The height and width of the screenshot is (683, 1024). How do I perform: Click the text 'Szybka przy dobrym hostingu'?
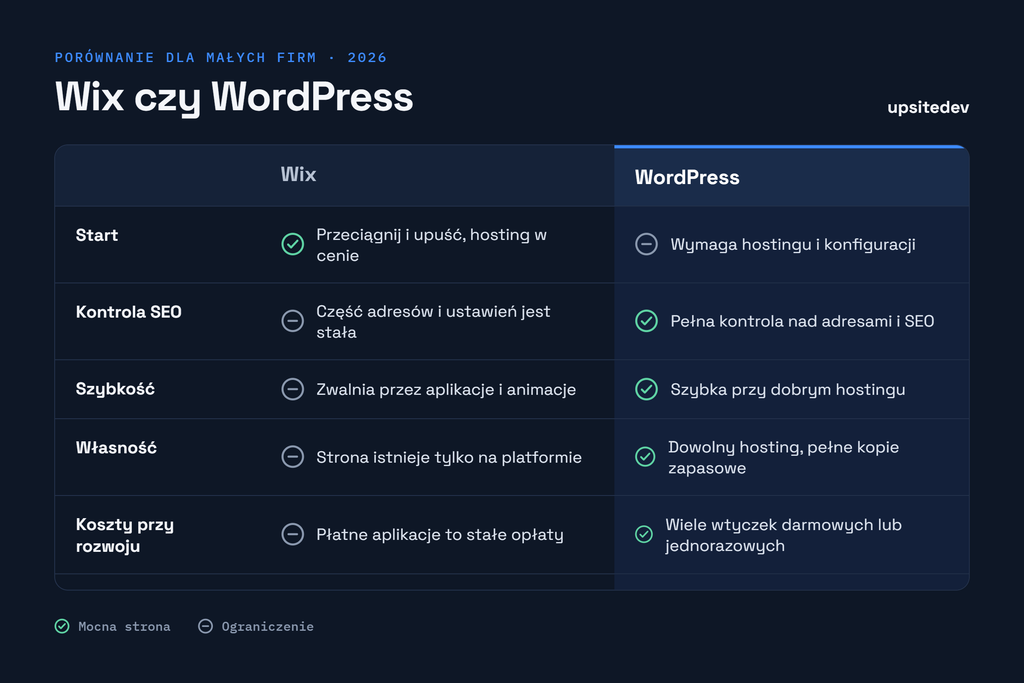[x=788, y=390]
